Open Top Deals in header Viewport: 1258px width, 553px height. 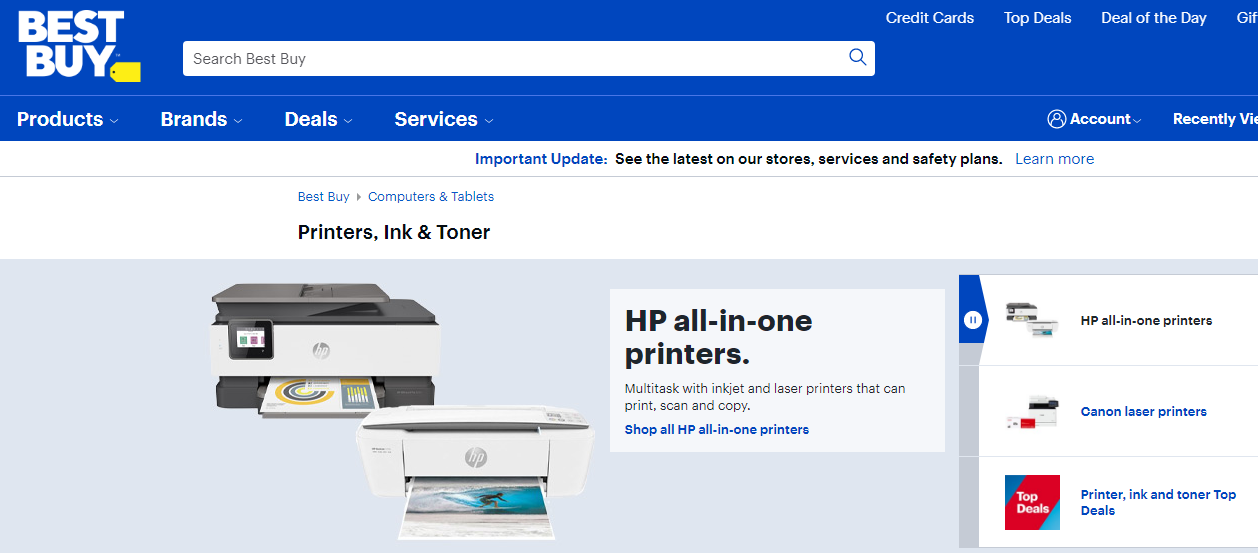1038,18
